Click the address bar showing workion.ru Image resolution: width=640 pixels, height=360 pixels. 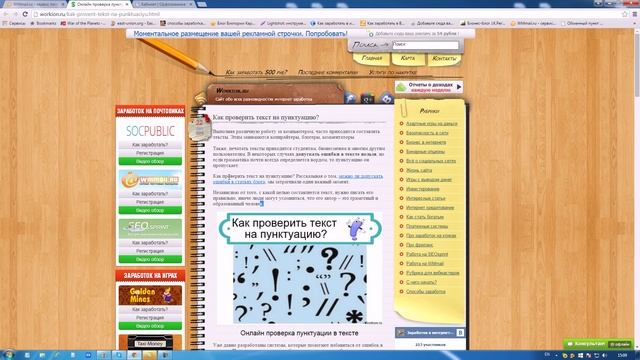pyautogui.click(x=327, y=14)
